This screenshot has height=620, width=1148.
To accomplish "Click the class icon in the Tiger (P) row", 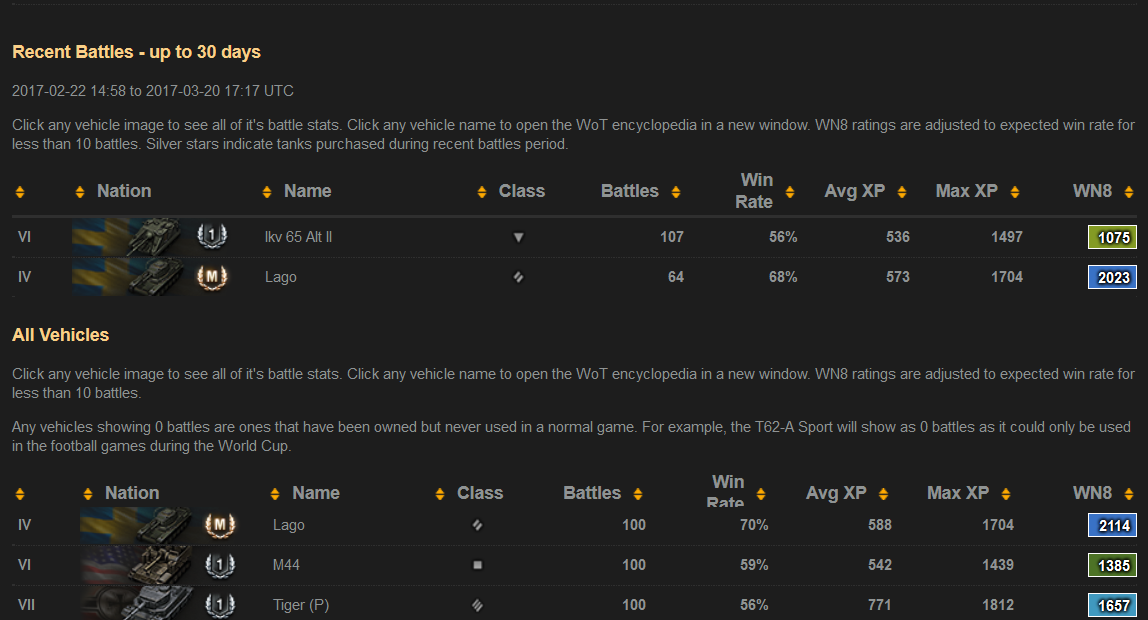I will point(477,604).
